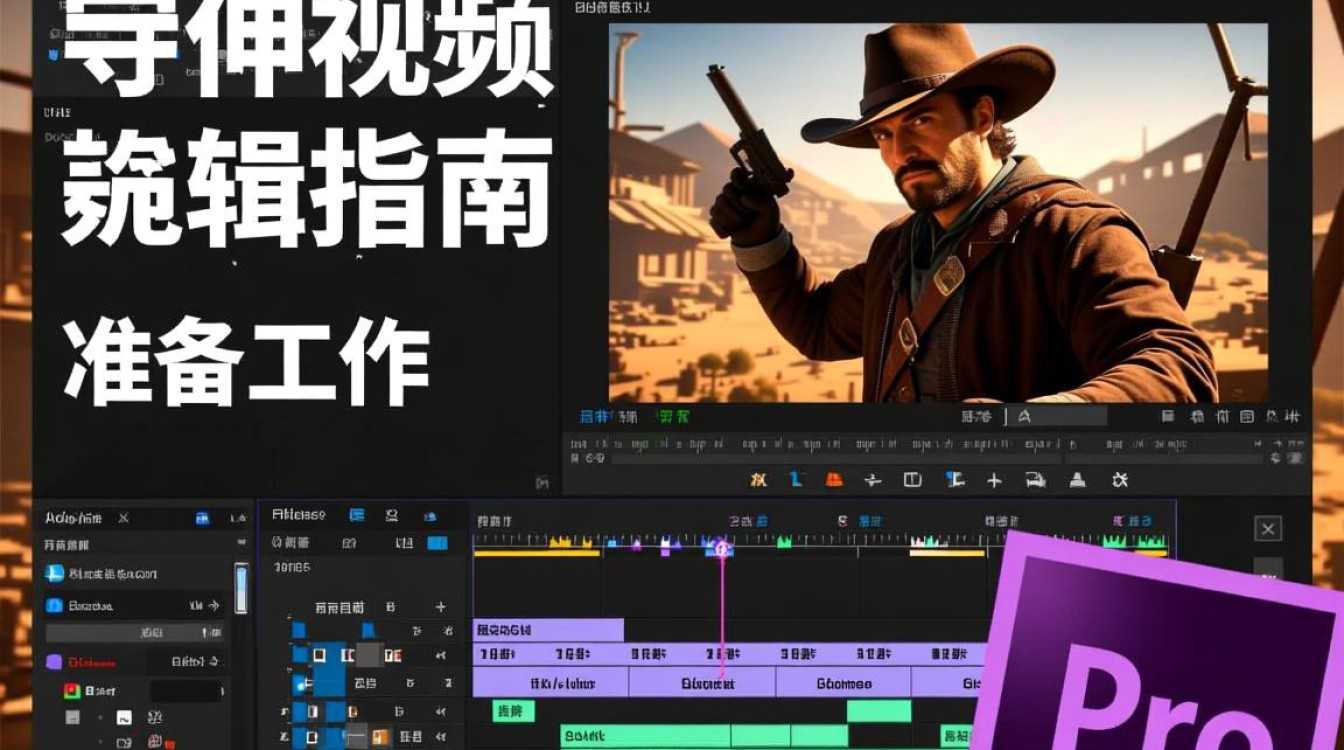Image resolution: width=1344 pixels, height=750 pixels.
Task: Select the small green clip starting the audio track
Action: [x=513, y=711]
